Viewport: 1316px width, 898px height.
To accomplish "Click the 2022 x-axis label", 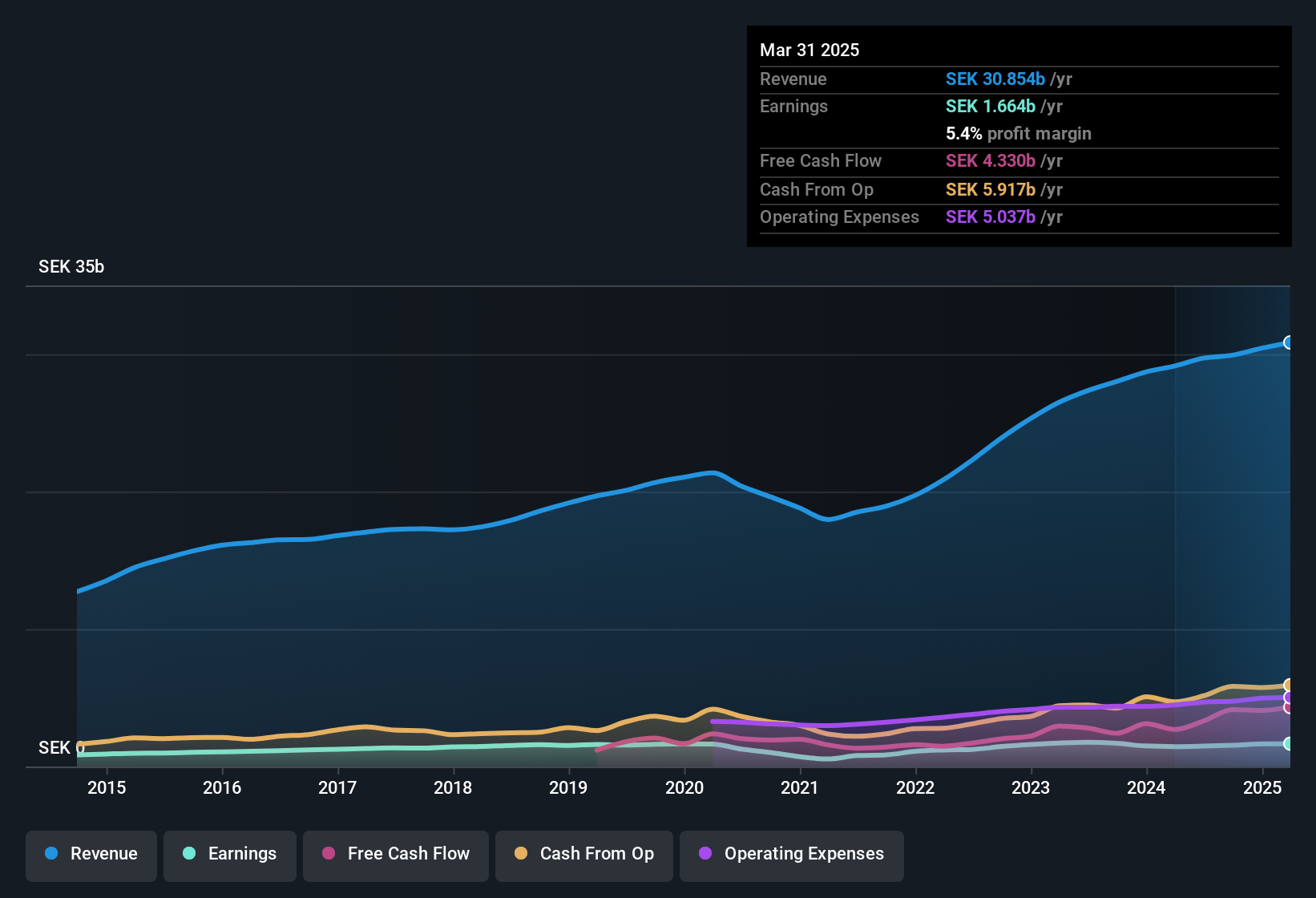I will [915, 787].
